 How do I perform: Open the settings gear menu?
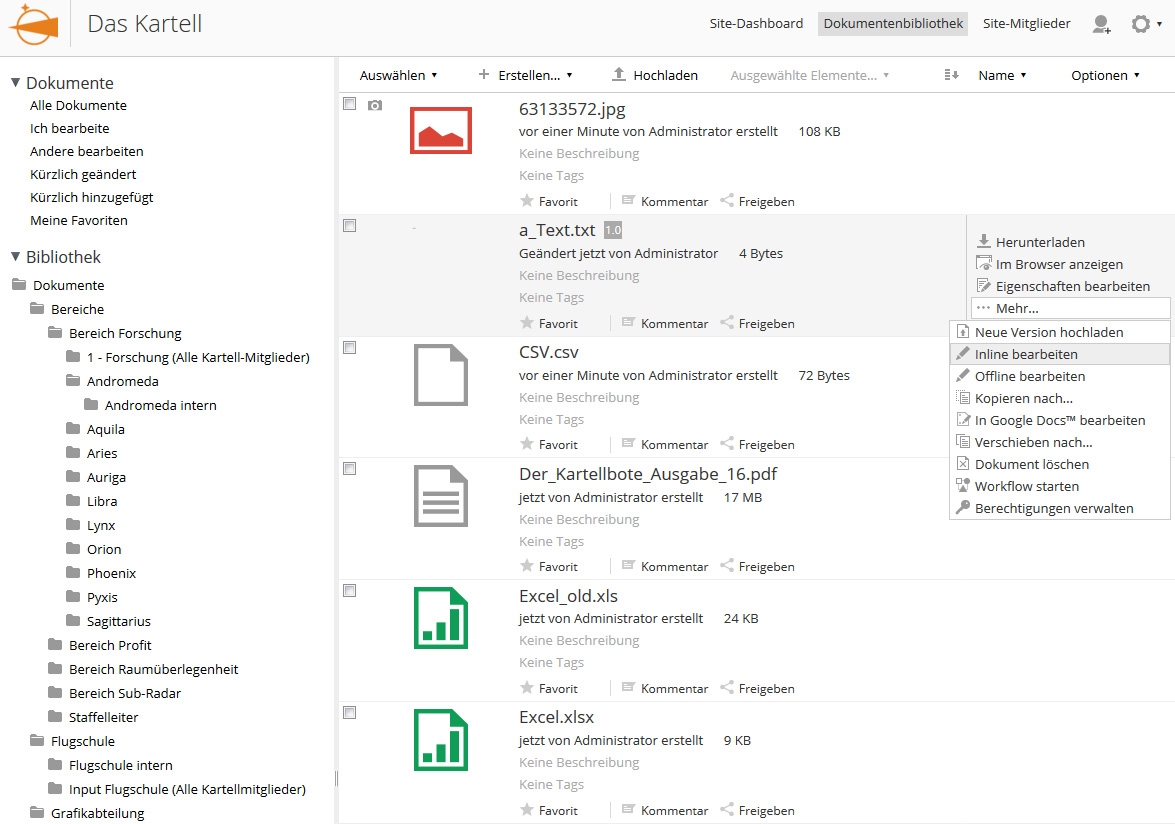click(1141, 24)
